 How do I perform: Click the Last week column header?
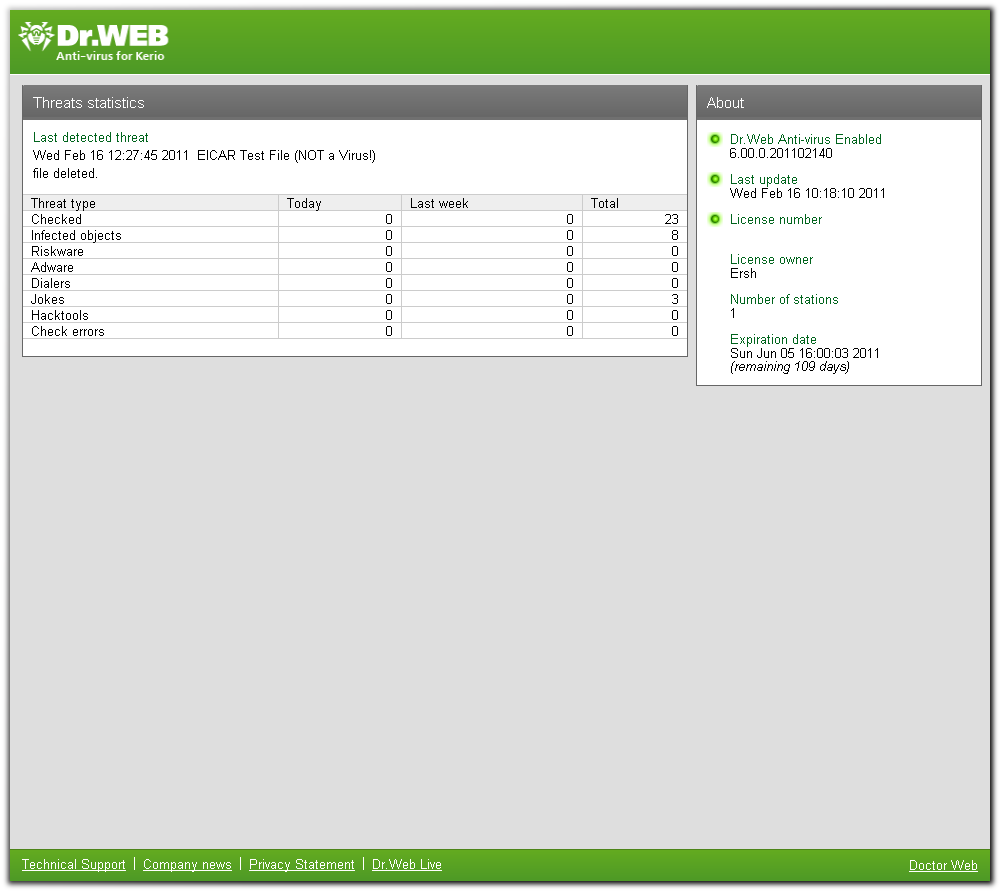492,203
